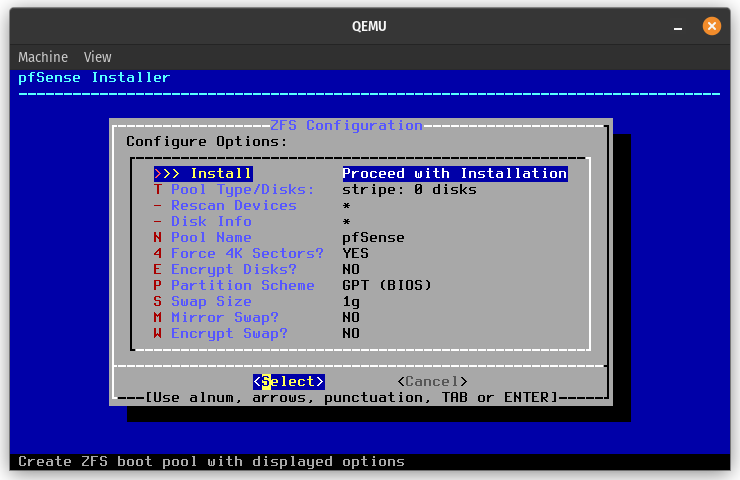The image size is (740, 480).
Task: Click 'Proceed with Installation' text
Action: pyautogui.click(x=455, y=174)
